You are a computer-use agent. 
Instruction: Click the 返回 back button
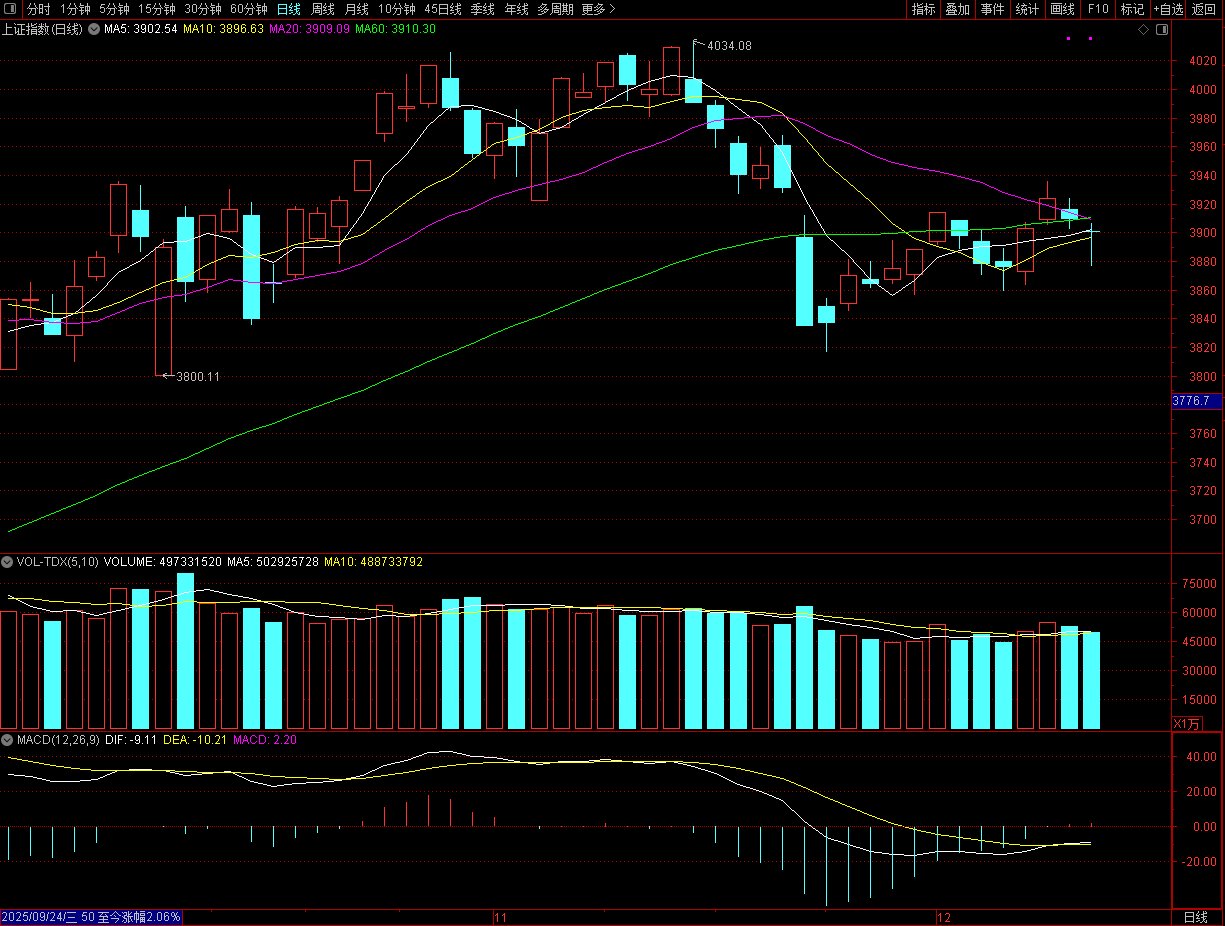click(x=1204, y=9)
